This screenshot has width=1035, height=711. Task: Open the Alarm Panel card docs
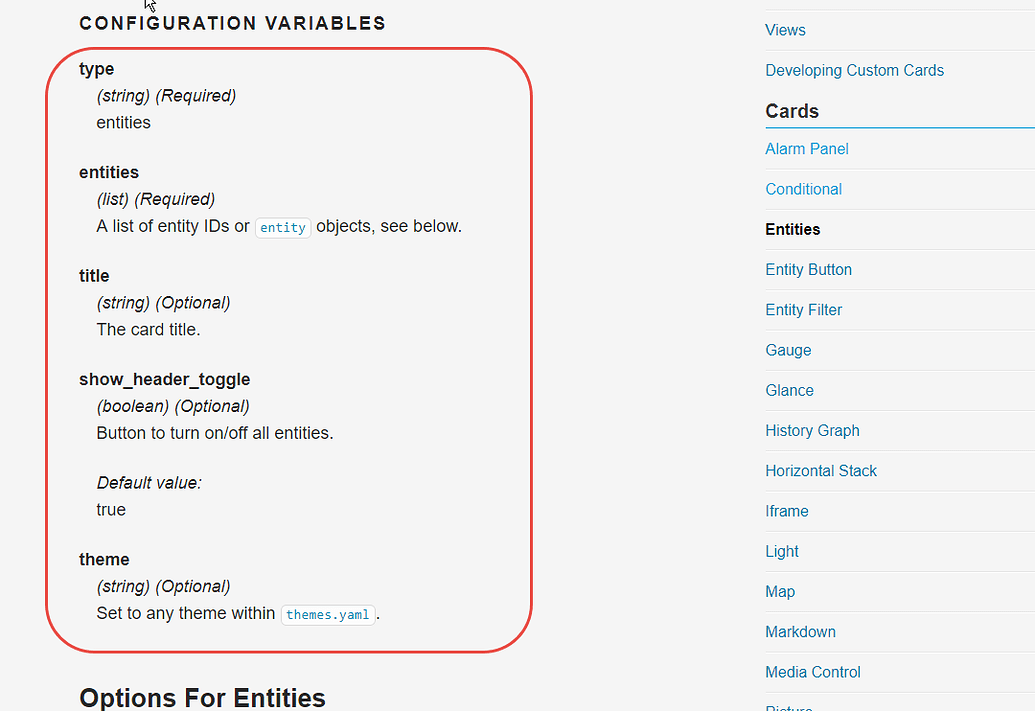tap(806, 149)
